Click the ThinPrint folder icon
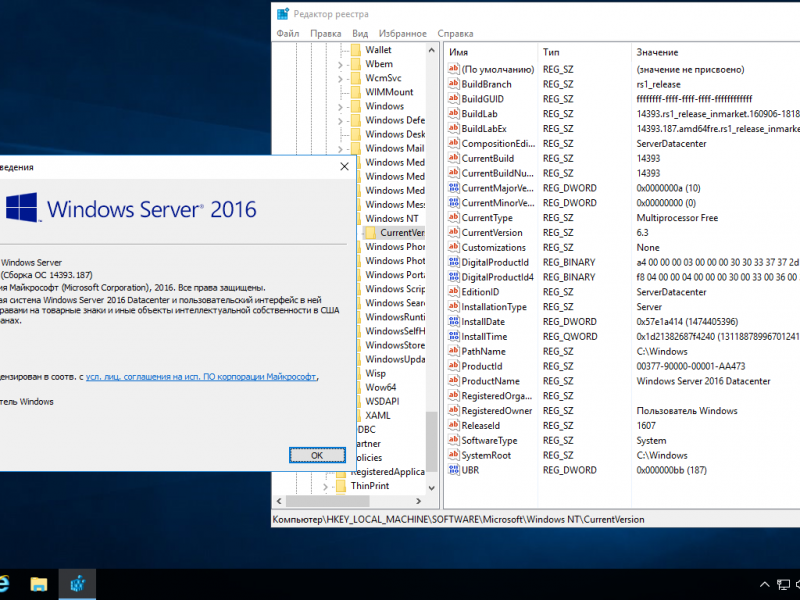Image resolution: width=800 pixels, height=600 pixels. click(x=341, y=486)
